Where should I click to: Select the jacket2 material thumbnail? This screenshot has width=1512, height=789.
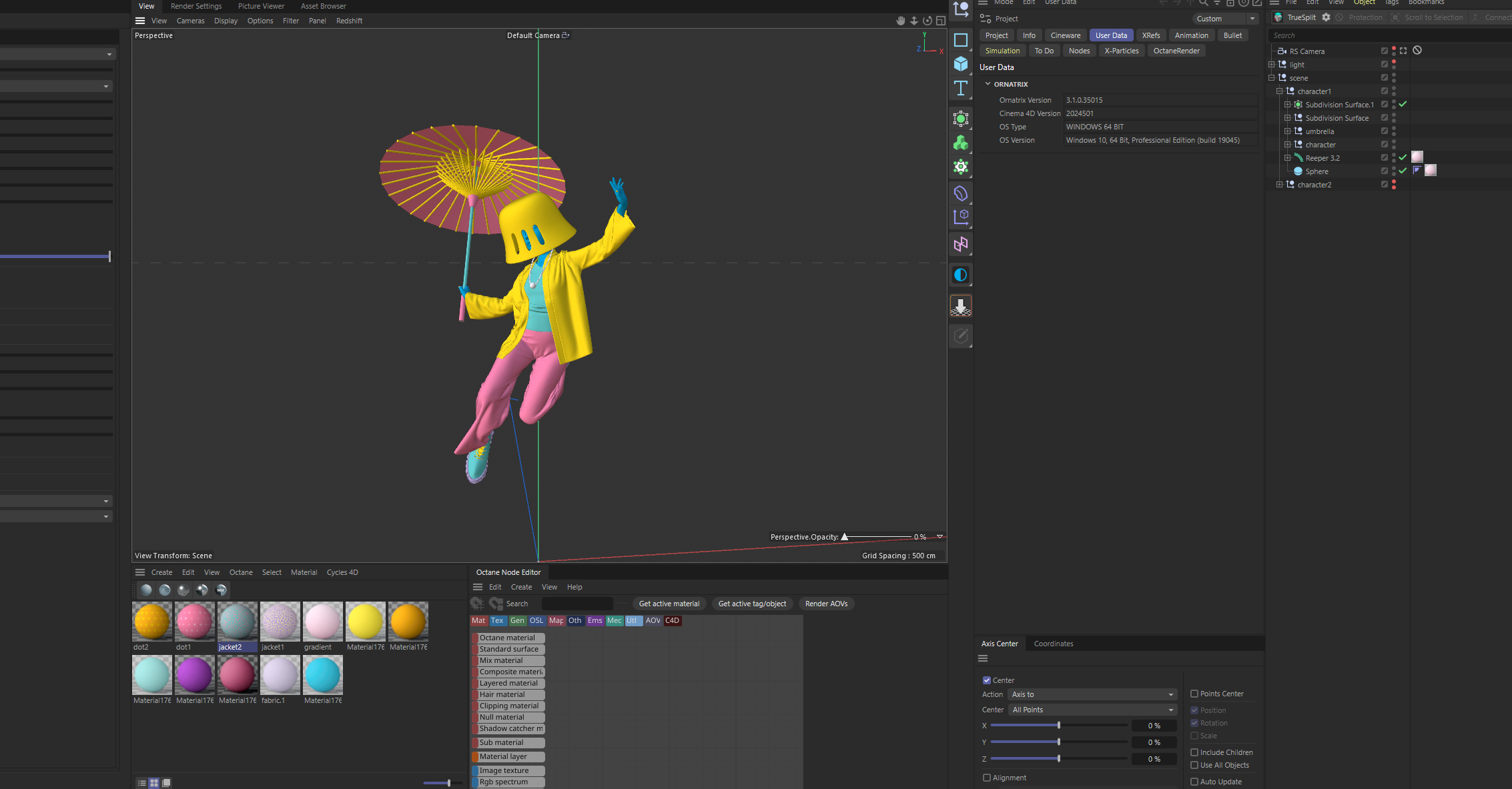(x=237, y=622)
